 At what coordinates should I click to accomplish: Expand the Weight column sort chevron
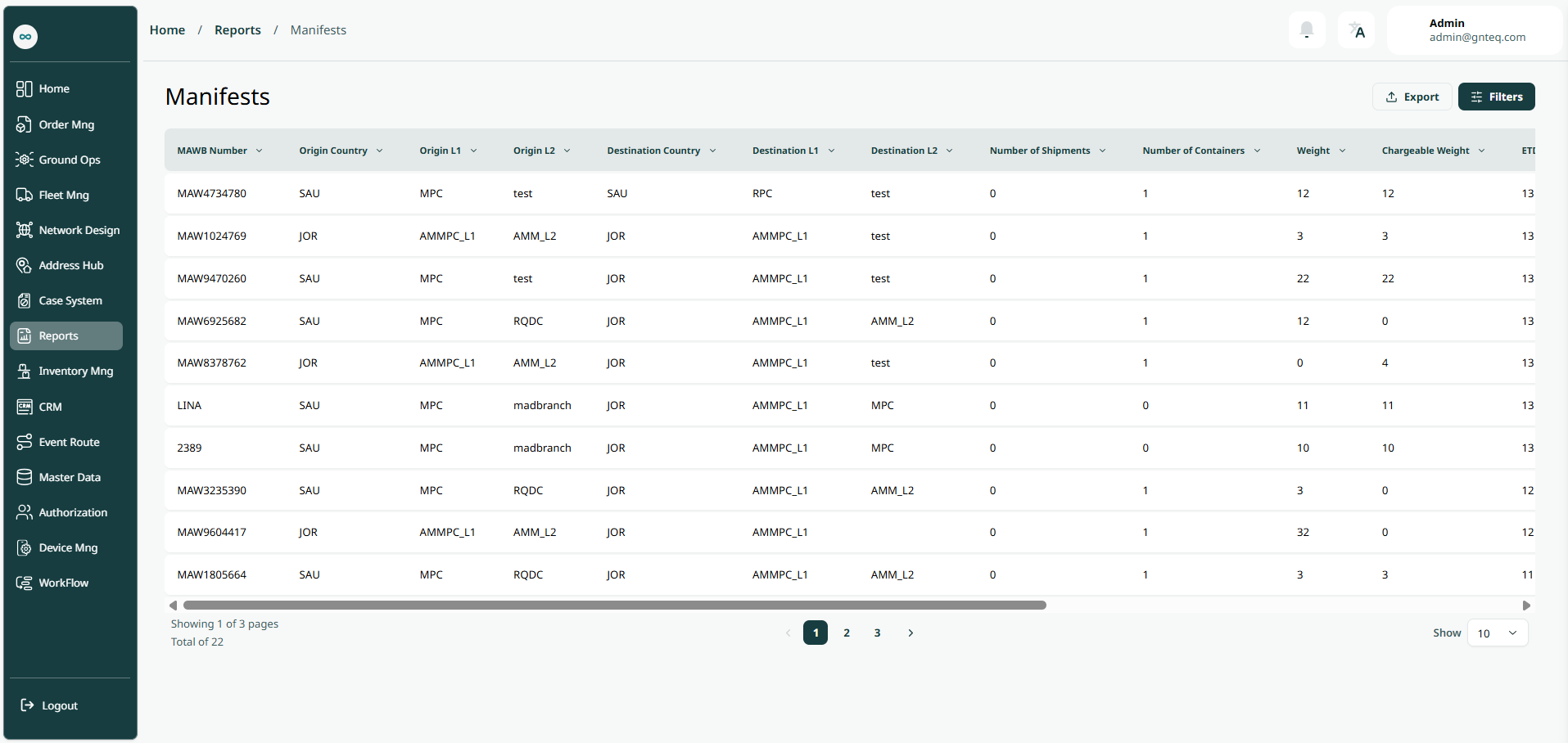coord(1342,151)
